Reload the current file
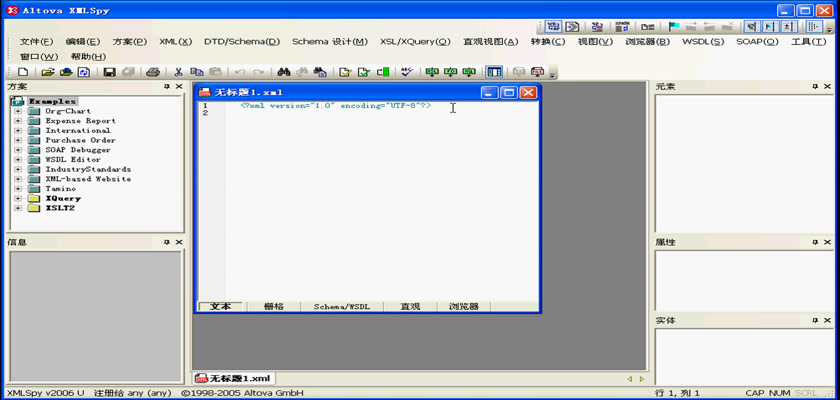Screen dimensions: 840x400 [x=84, y=72]
